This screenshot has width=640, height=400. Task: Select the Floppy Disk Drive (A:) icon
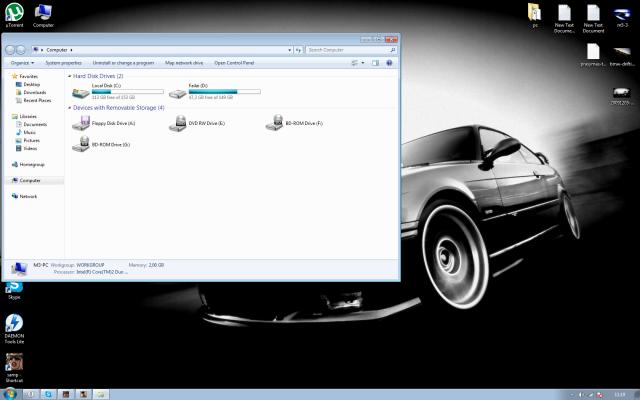pos(82,122)
